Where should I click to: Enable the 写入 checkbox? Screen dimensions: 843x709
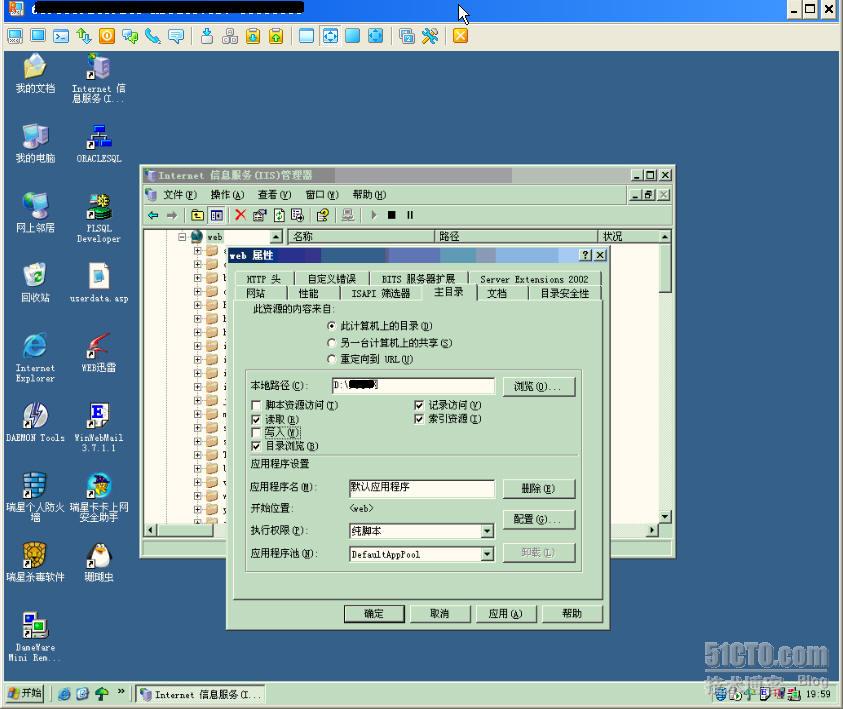tap(256, 433)
